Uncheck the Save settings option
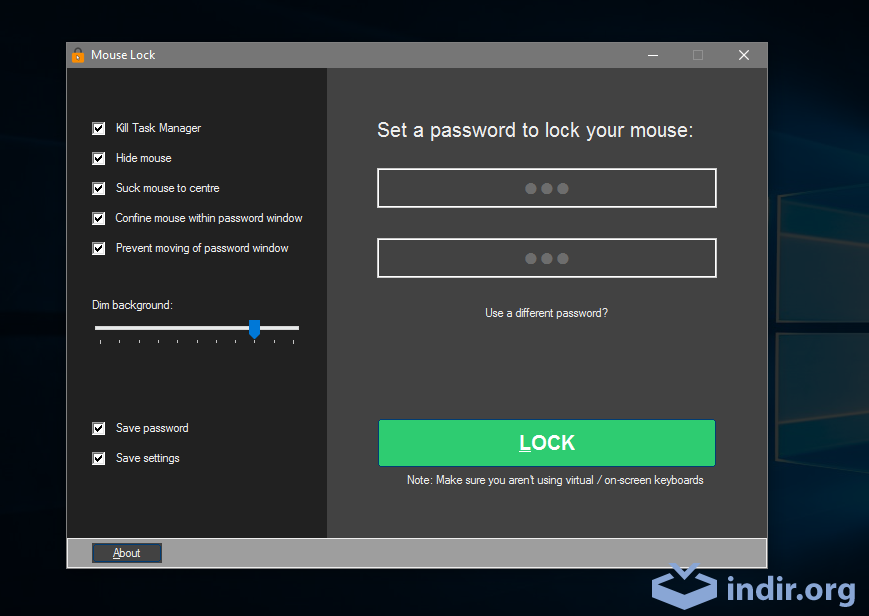This screenshot has width=869, height=616. [x=98, y=458]
